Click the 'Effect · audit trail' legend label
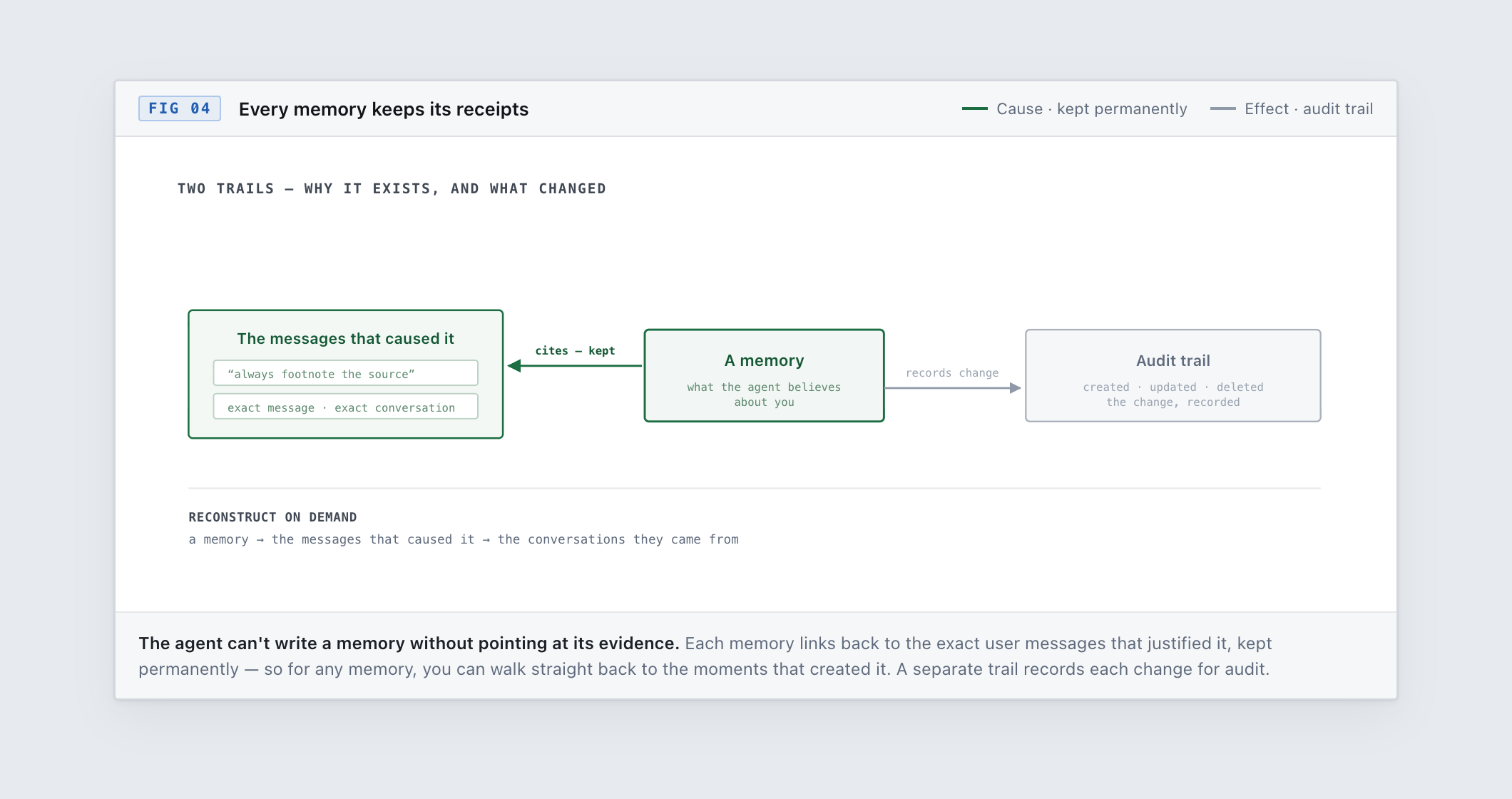The image size is (1512, 799). click(x=1309, y=108)
